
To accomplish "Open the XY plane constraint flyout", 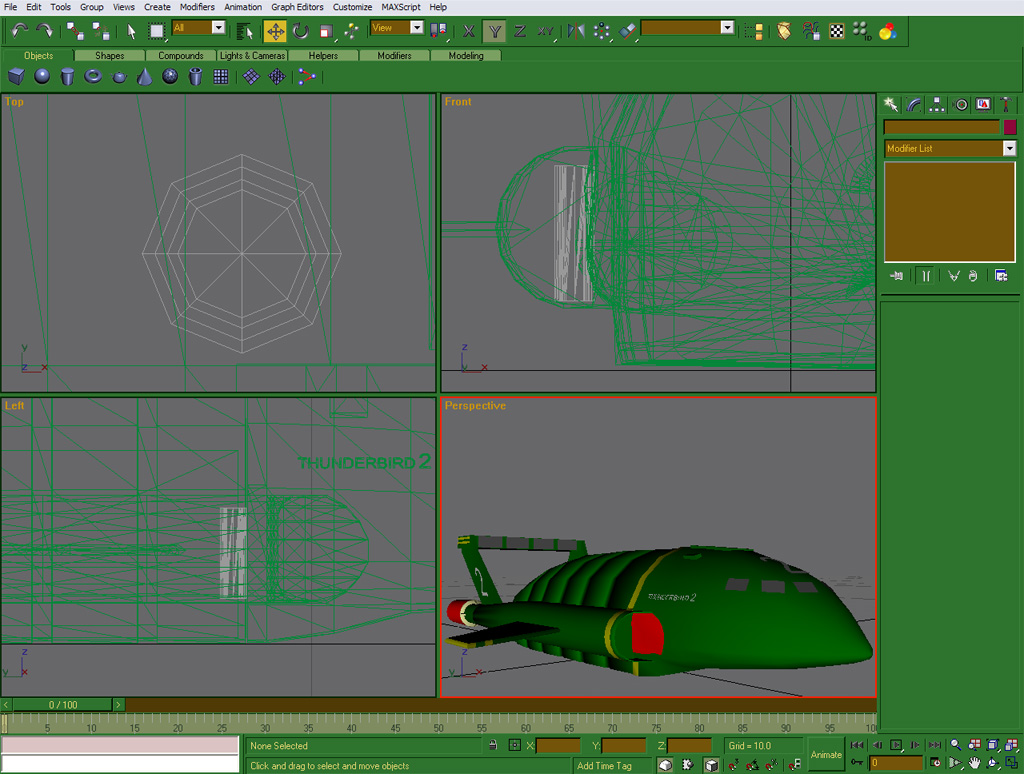I will tap(546, 31).
